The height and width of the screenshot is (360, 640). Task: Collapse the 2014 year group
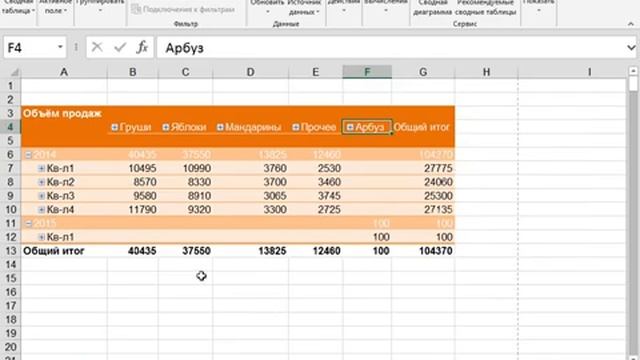29,155
